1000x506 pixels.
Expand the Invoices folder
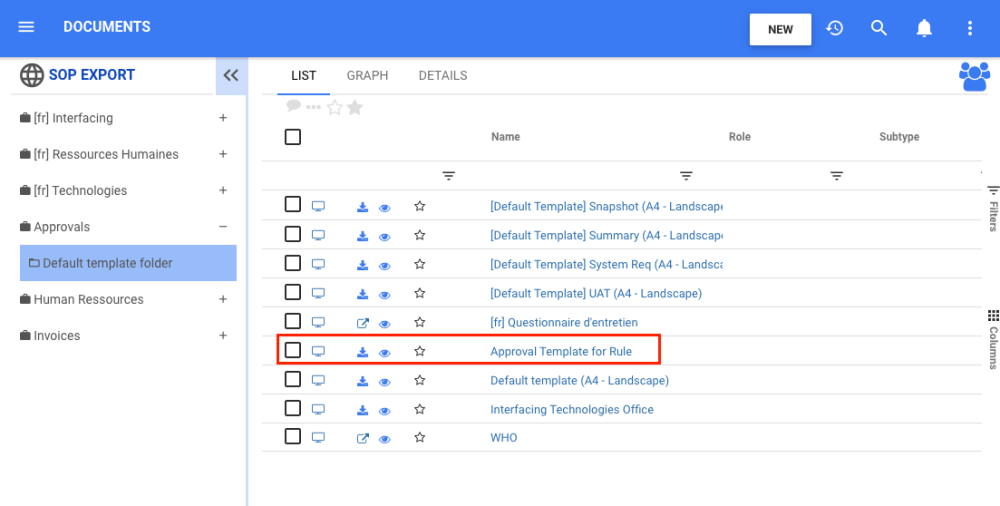[x=223, y=336]
